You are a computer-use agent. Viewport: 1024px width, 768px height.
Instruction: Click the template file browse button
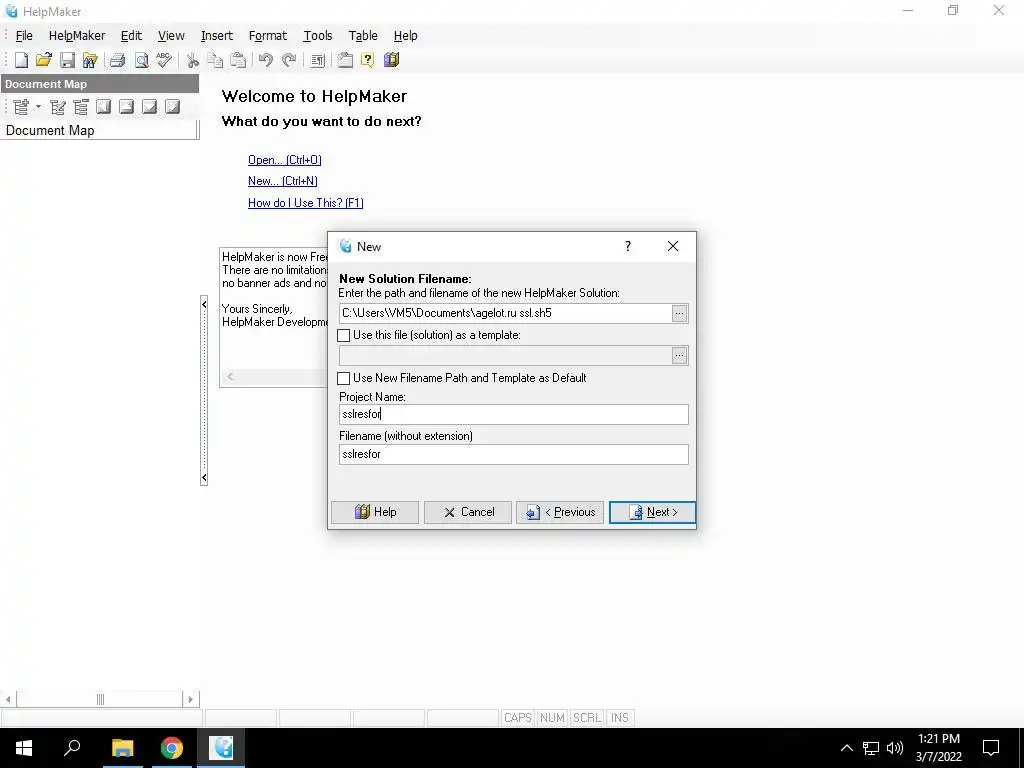click(x=679, y=356)
